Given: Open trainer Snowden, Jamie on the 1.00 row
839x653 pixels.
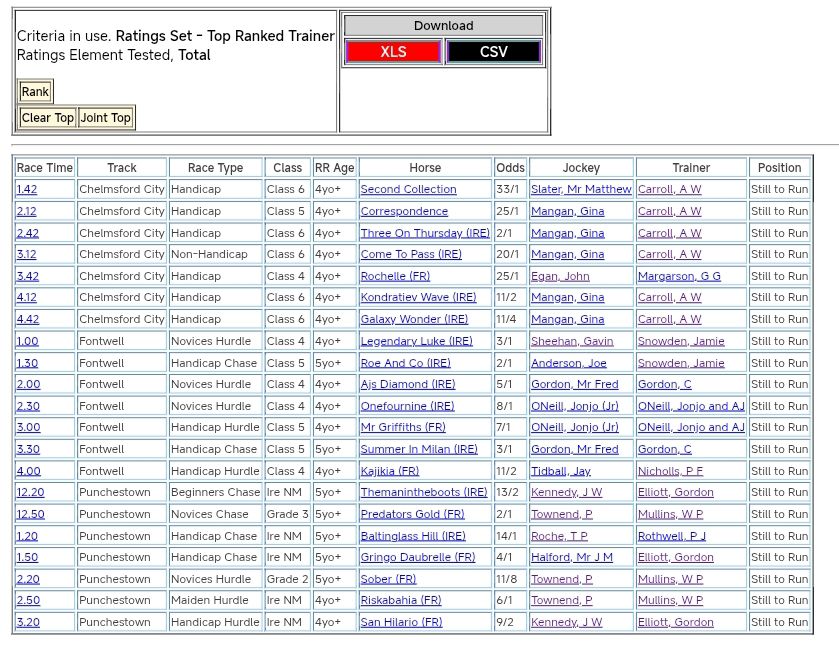Looking at the screenshot, I should click(681, 341).
